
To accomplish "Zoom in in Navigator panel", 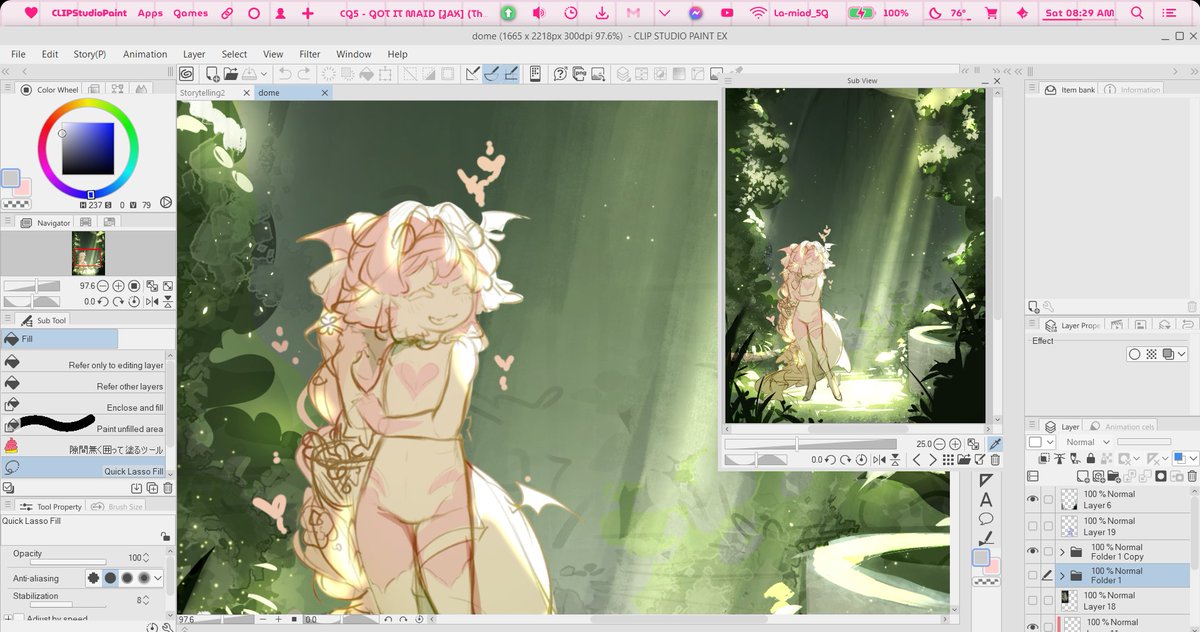I will coord(117,286).
